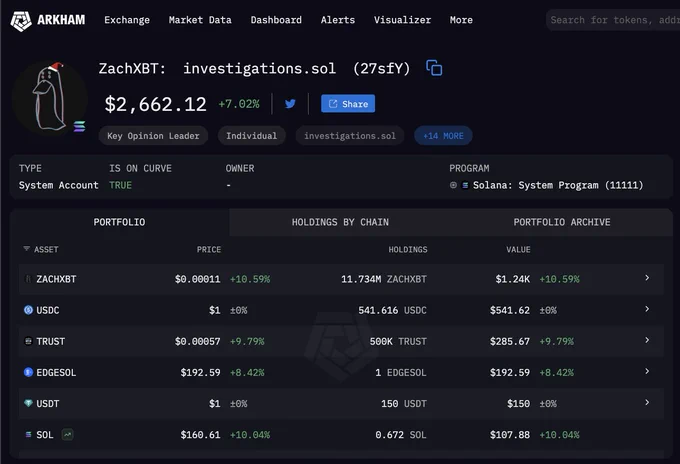The image size is (680, 464).
Task: Switch to Portfolio Archive tab
Action: click(562, 222)
